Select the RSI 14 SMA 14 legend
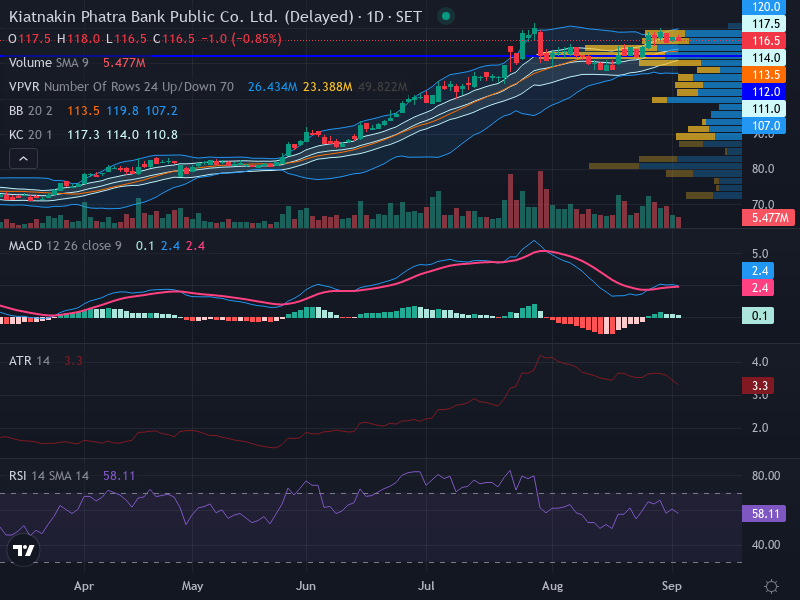Viewport: 800px width, 600px height. tap(49, 476)
